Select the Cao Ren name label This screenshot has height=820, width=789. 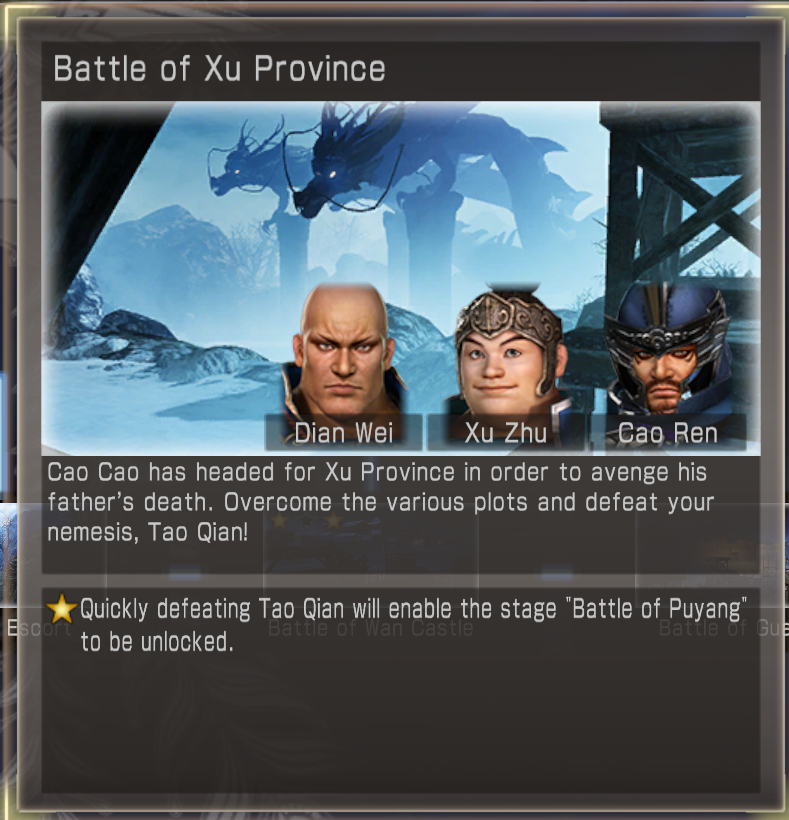(668, 433)
